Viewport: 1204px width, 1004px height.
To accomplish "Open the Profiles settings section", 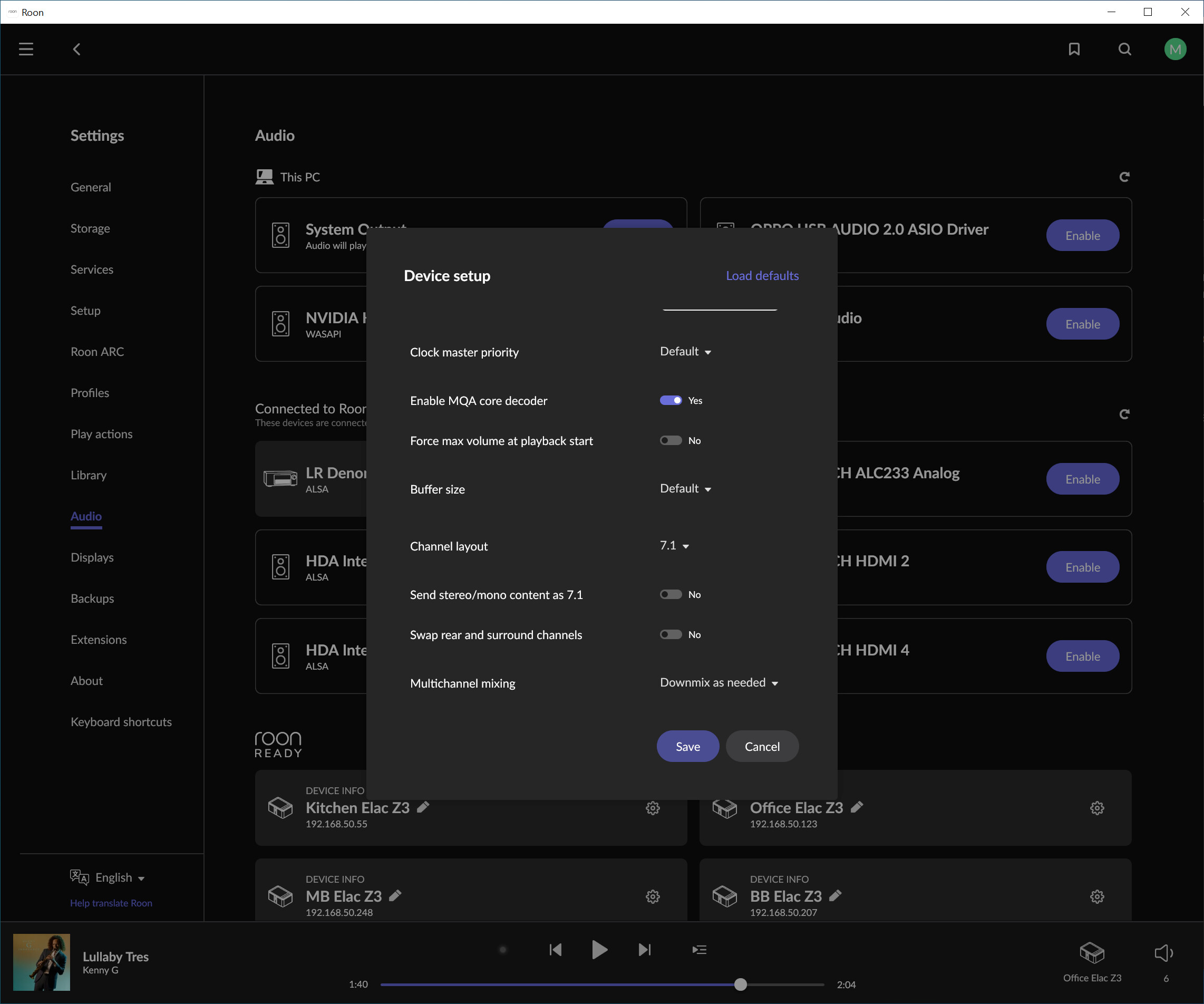I will (x=90, y=393).
